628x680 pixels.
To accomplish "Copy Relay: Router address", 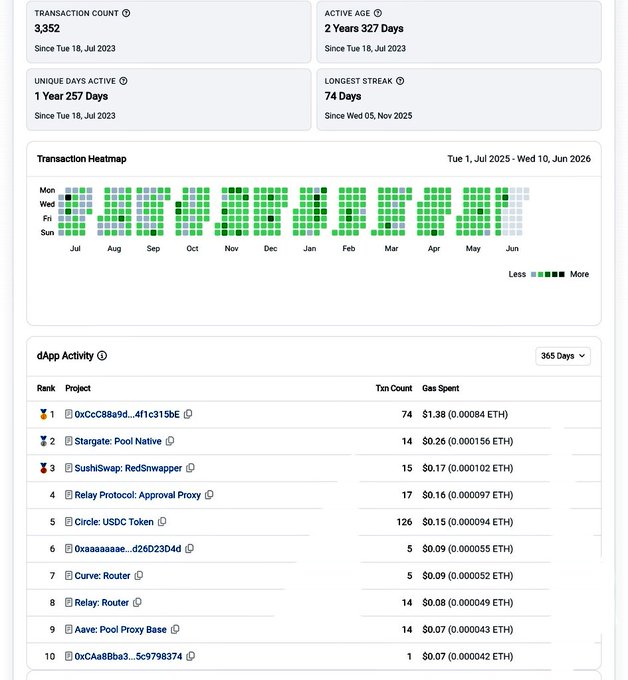I will 137,602.
